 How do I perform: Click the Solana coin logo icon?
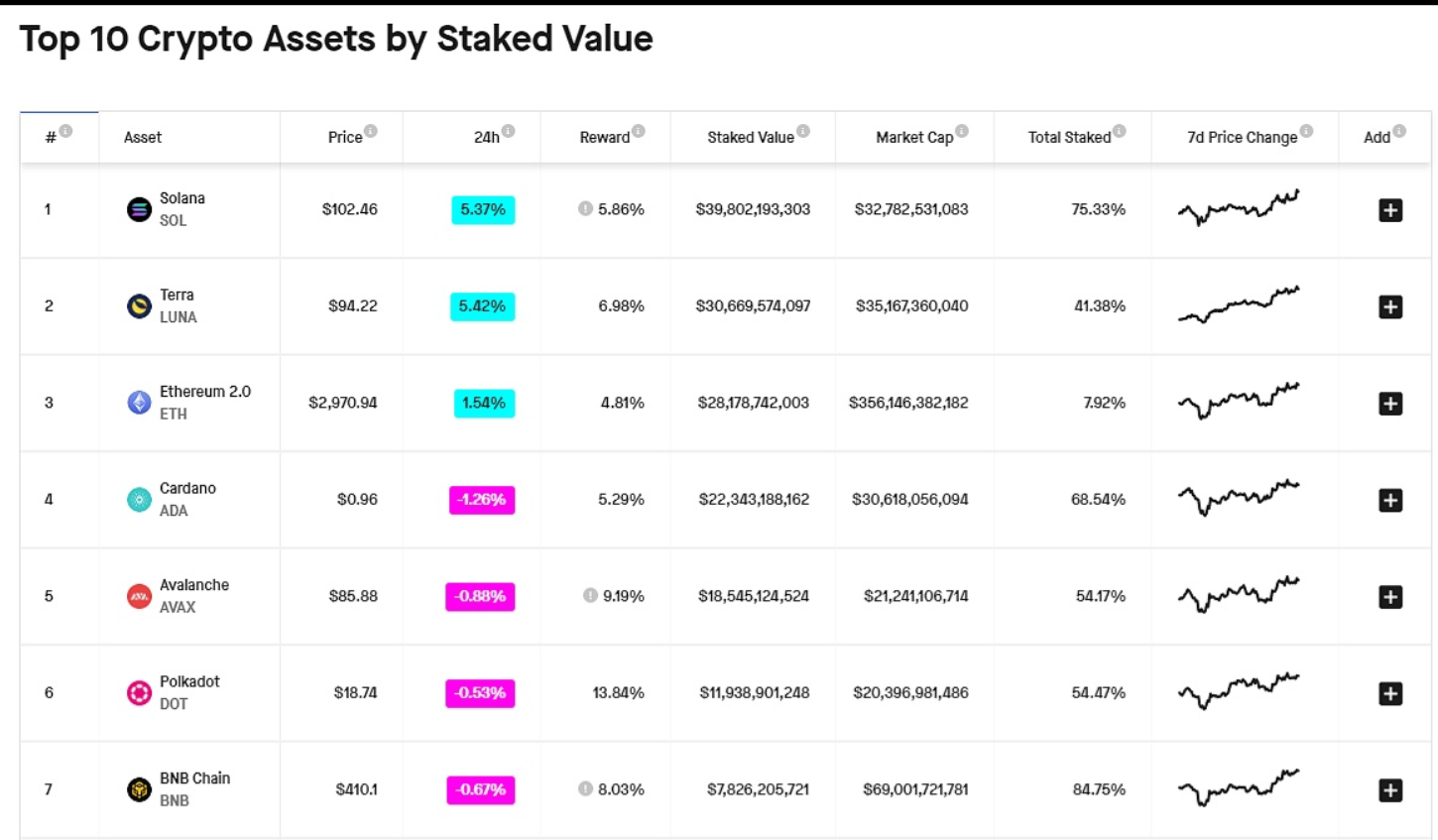[x=139, y=209]
